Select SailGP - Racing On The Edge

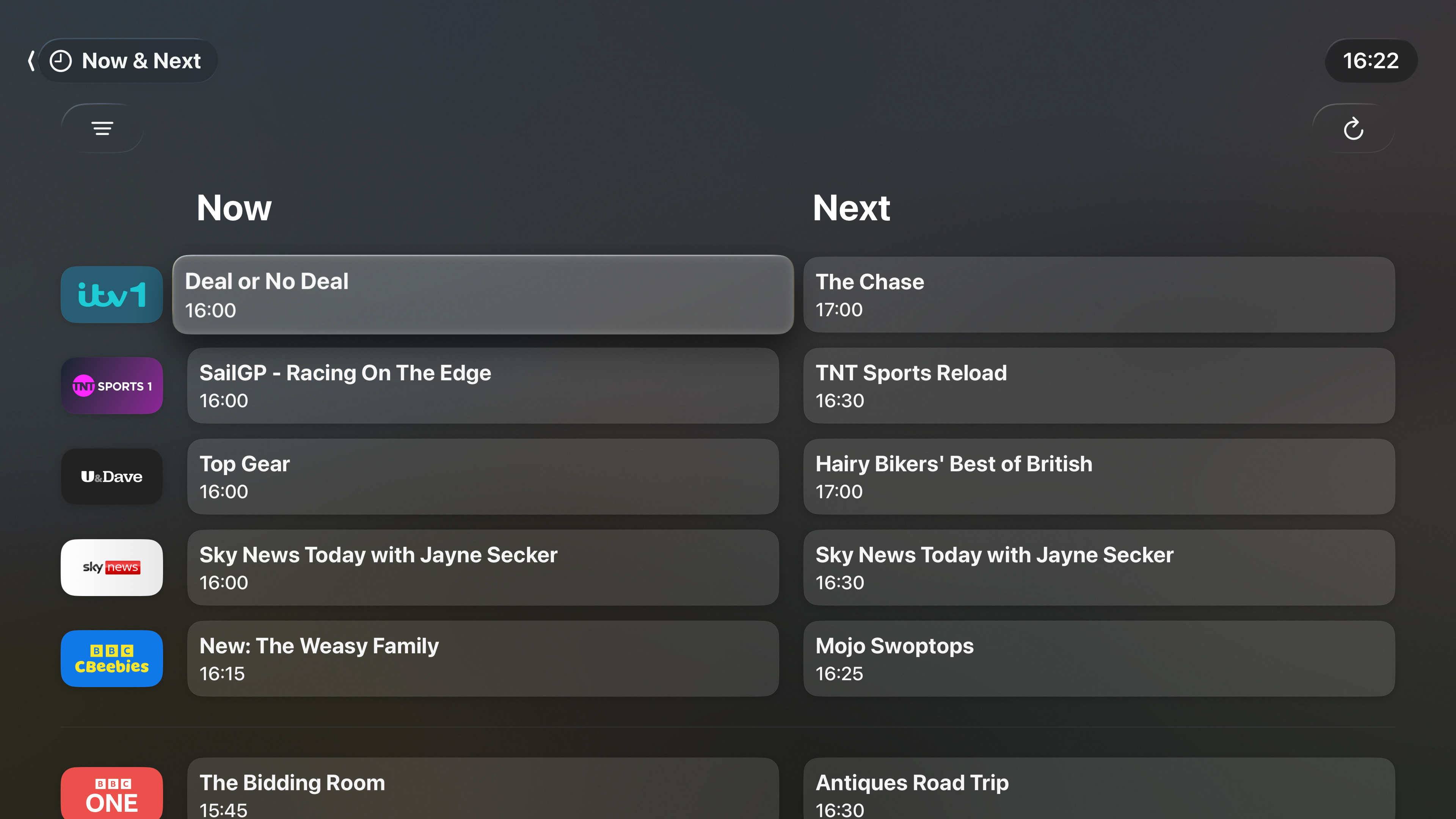[483, 386]
